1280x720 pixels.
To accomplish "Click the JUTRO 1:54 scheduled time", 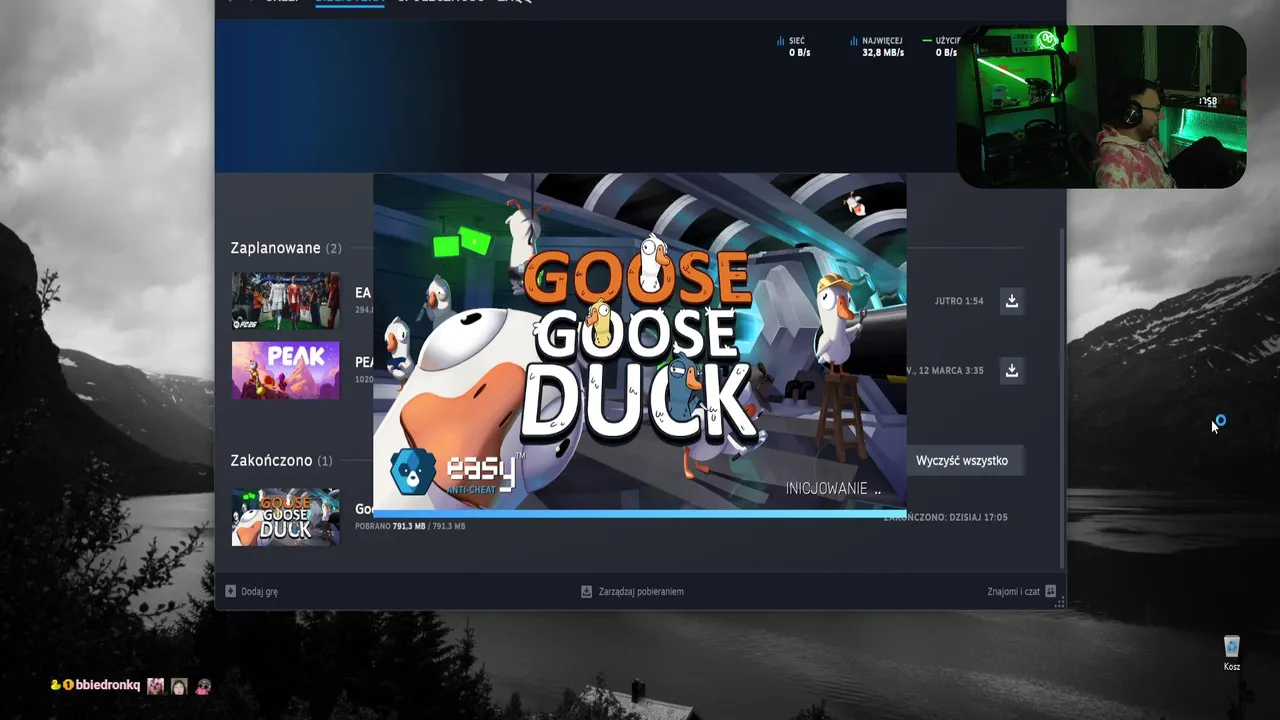I will [x=959, y=301].
